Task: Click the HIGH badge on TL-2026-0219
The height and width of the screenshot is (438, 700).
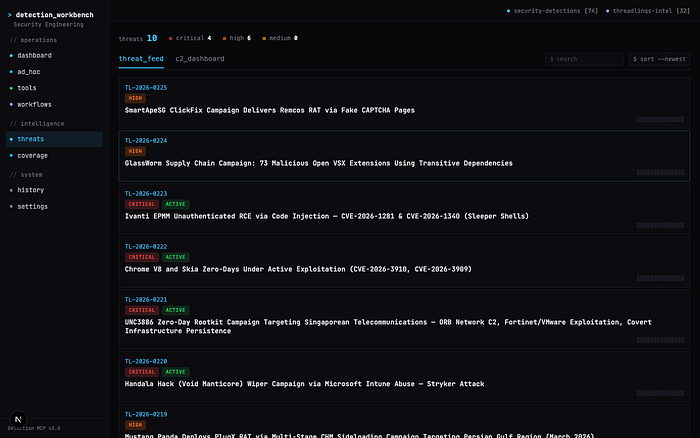Action: 135,425
